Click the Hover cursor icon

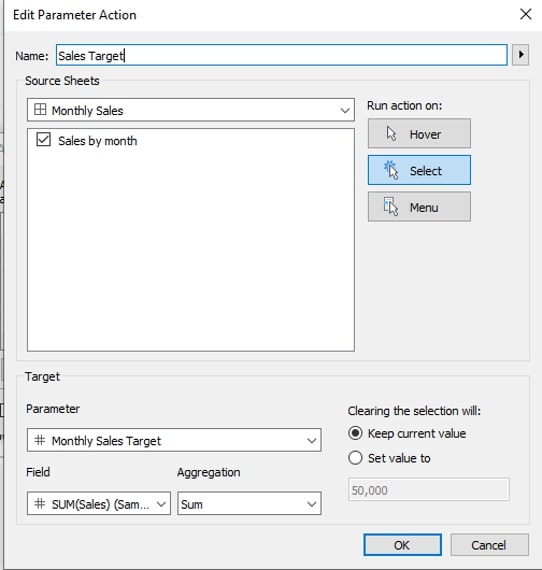[391, 134]
